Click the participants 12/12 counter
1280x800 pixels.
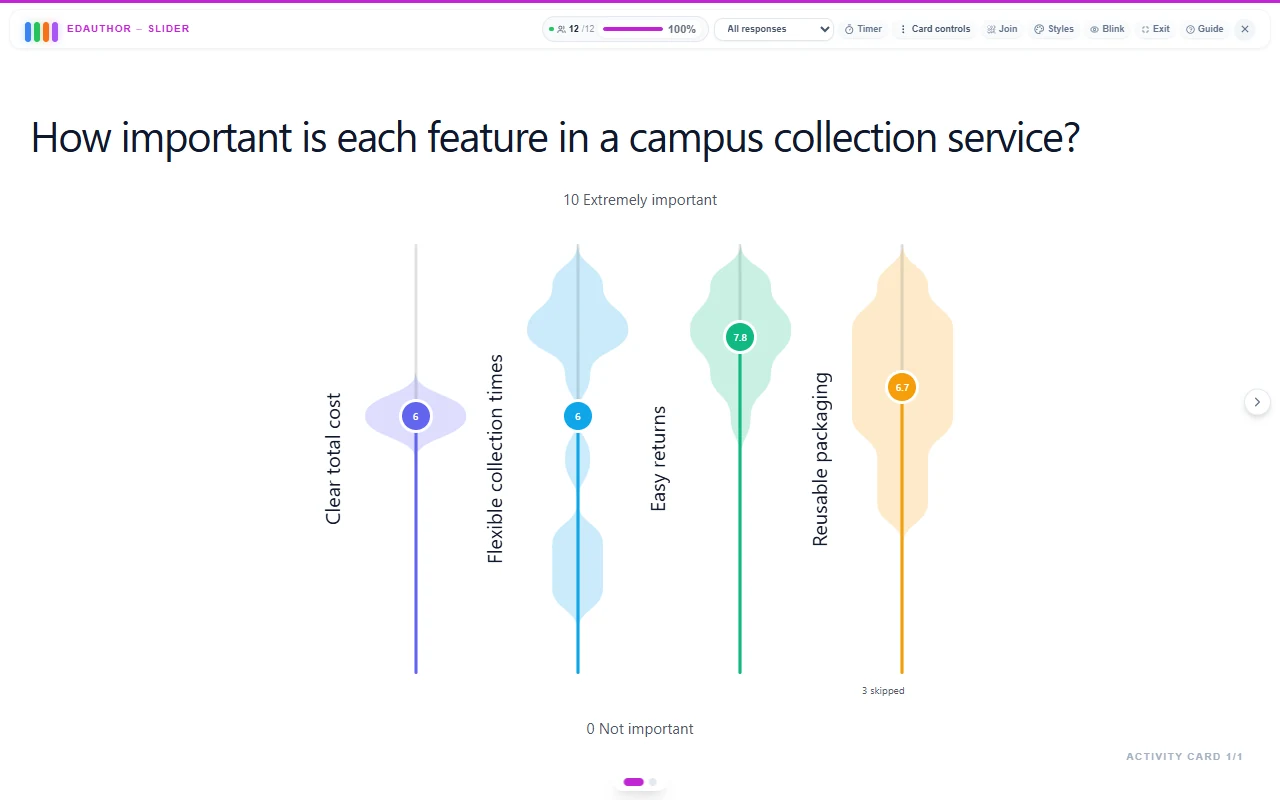(575, 29)
